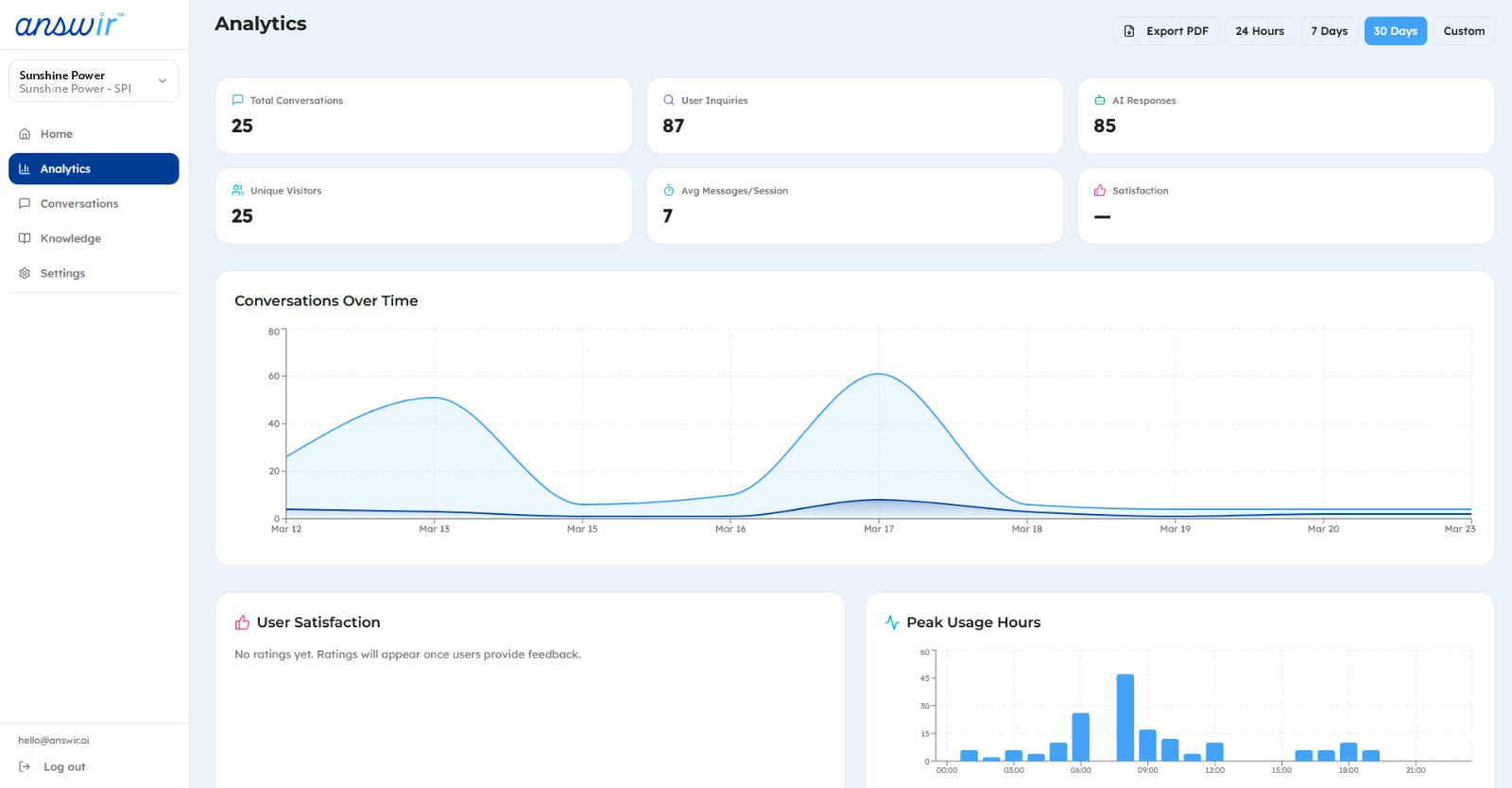The height and width of the screenshot is (788, 1512).
Task: Click the answir logo
Action: (69, 25)
